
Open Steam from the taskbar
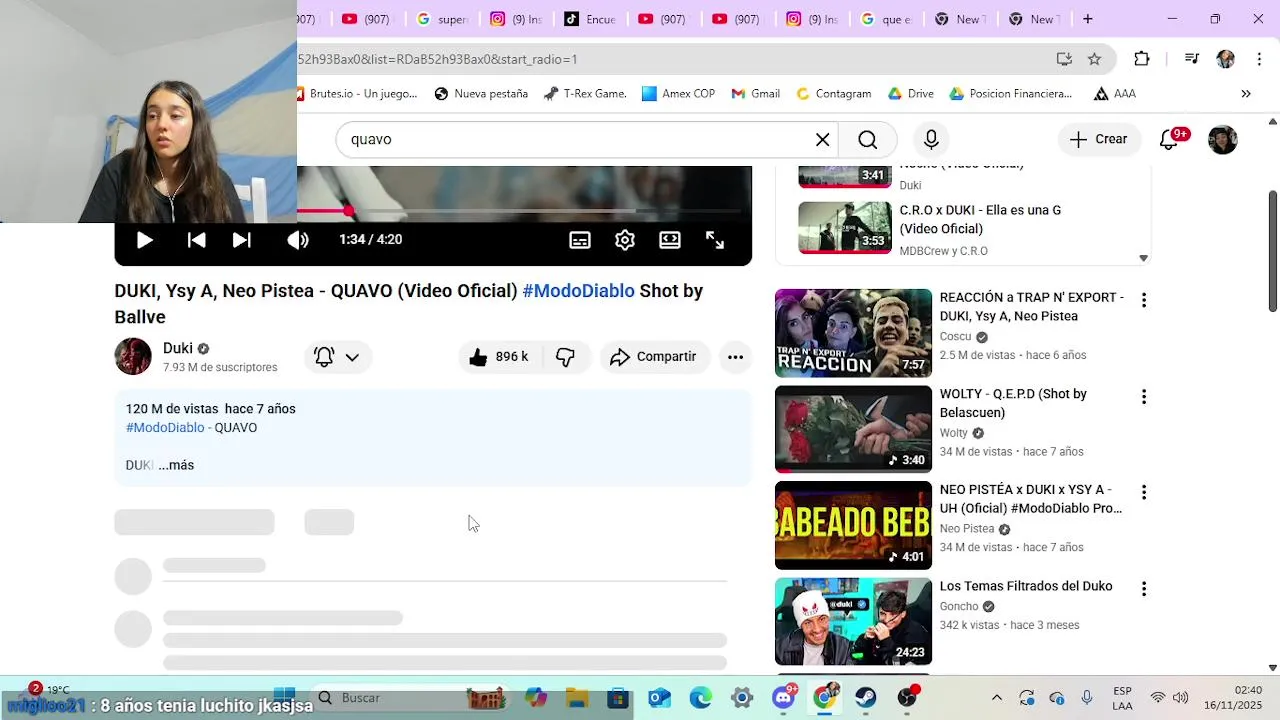pos(865,698)
